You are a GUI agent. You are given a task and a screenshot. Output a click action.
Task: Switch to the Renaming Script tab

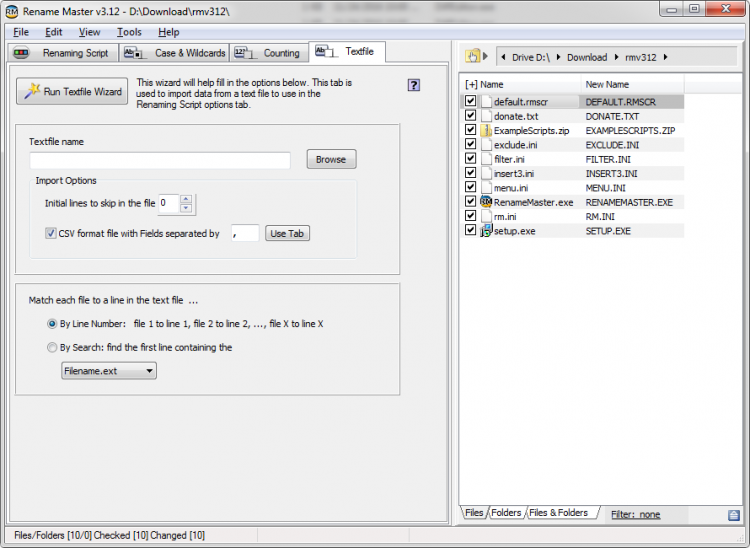pyautogui.click(x=63, y=53)
